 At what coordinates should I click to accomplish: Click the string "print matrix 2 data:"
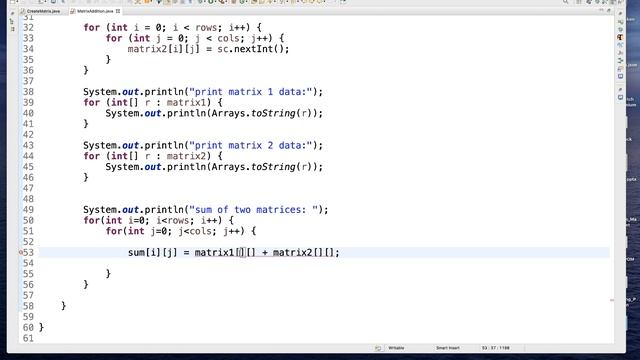click(250, 145)
